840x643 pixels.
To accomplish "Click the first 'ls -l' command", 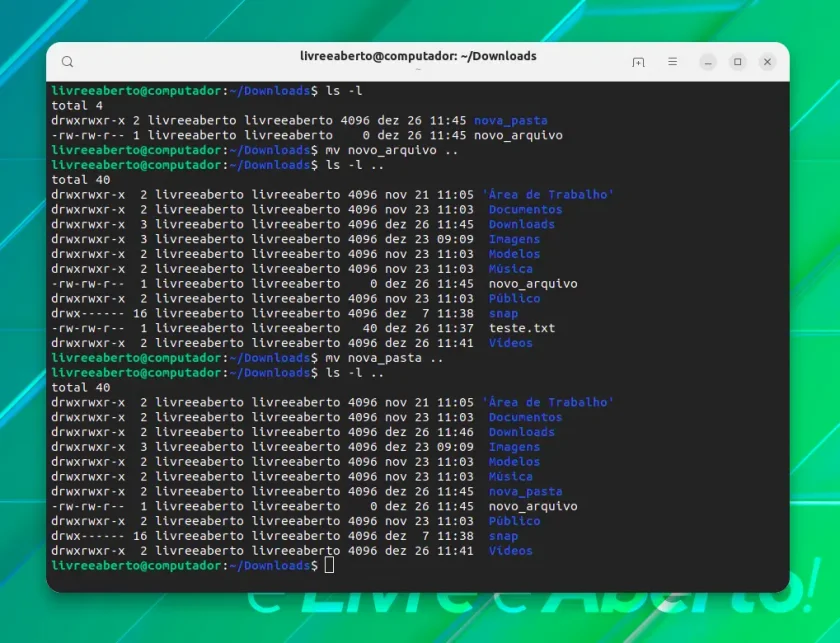I will [344, 91].
